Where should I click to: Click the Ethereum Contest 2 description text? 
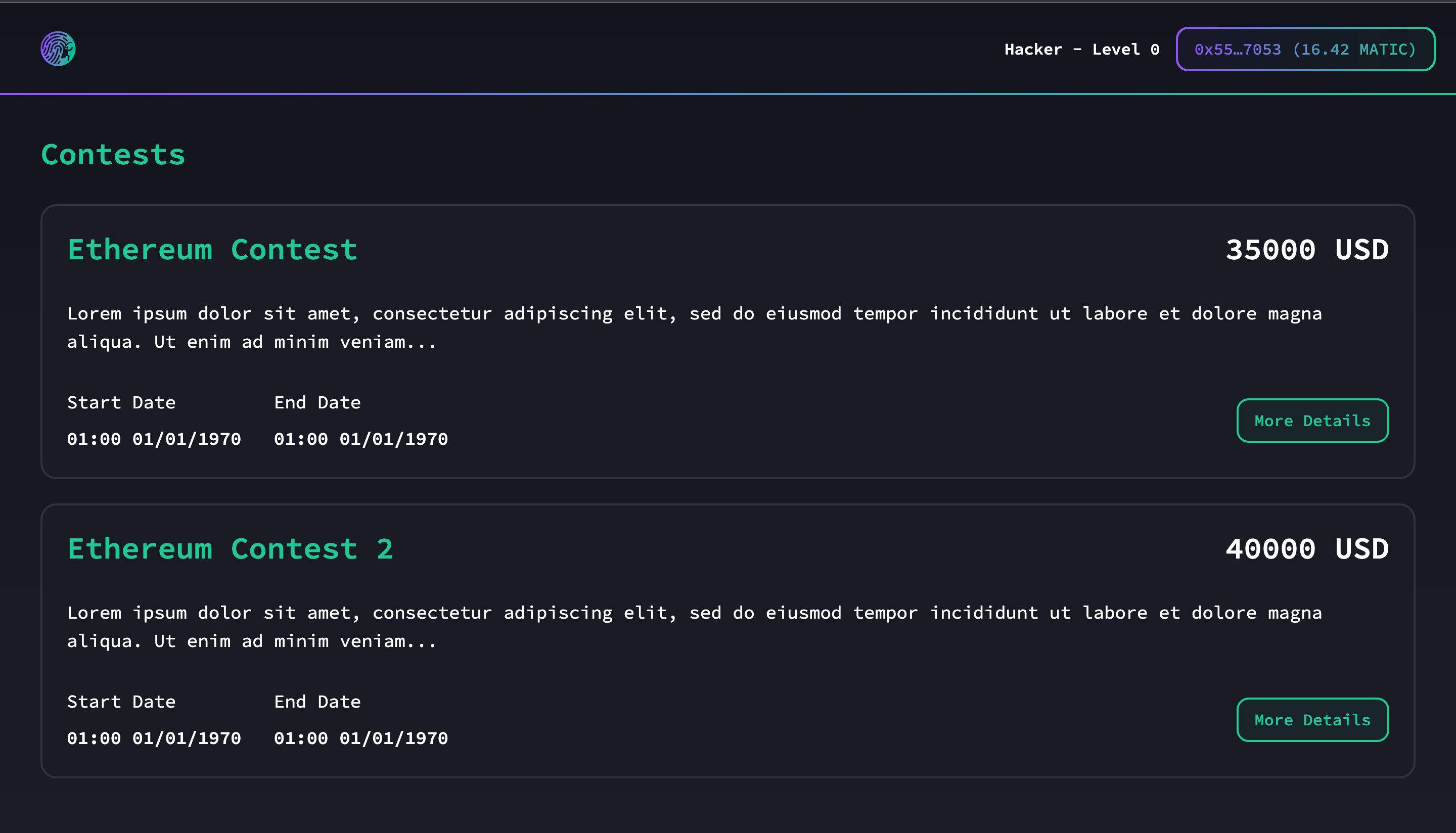(x=695, y=626)
